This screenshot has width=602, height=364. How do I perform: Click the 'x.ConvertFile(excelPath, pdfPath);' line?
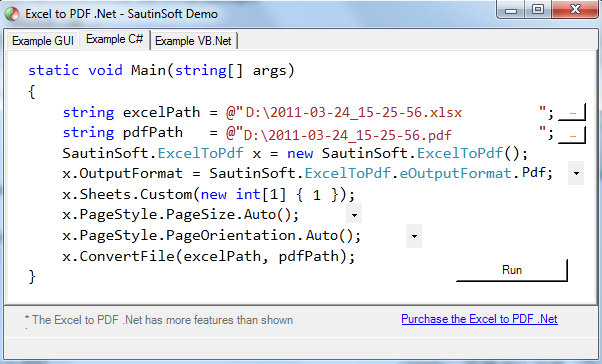pyautogui.click(x=209, y=256)
